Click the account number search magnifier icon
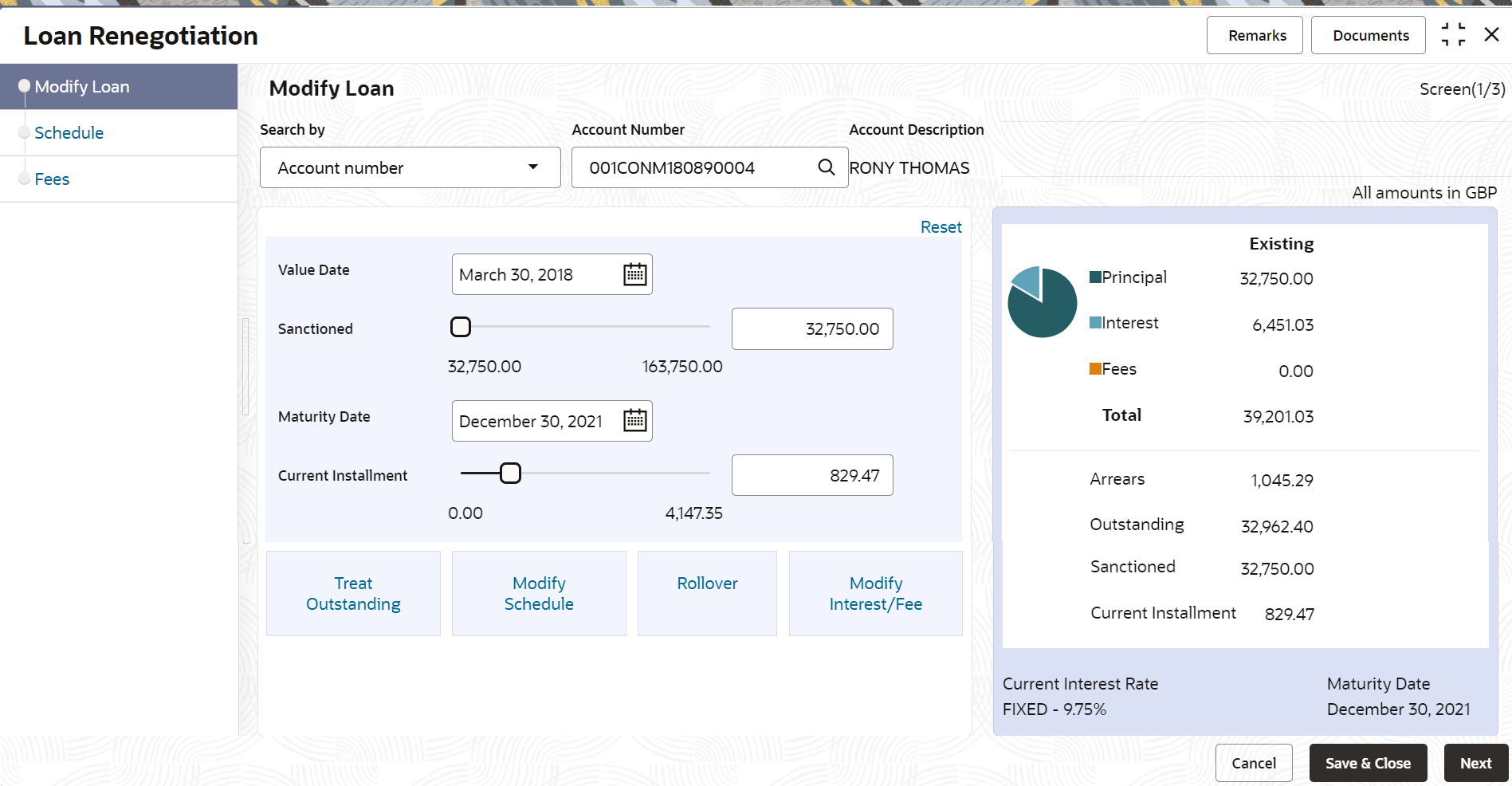This screenshot has width=1512, height=786. point(827,167)
